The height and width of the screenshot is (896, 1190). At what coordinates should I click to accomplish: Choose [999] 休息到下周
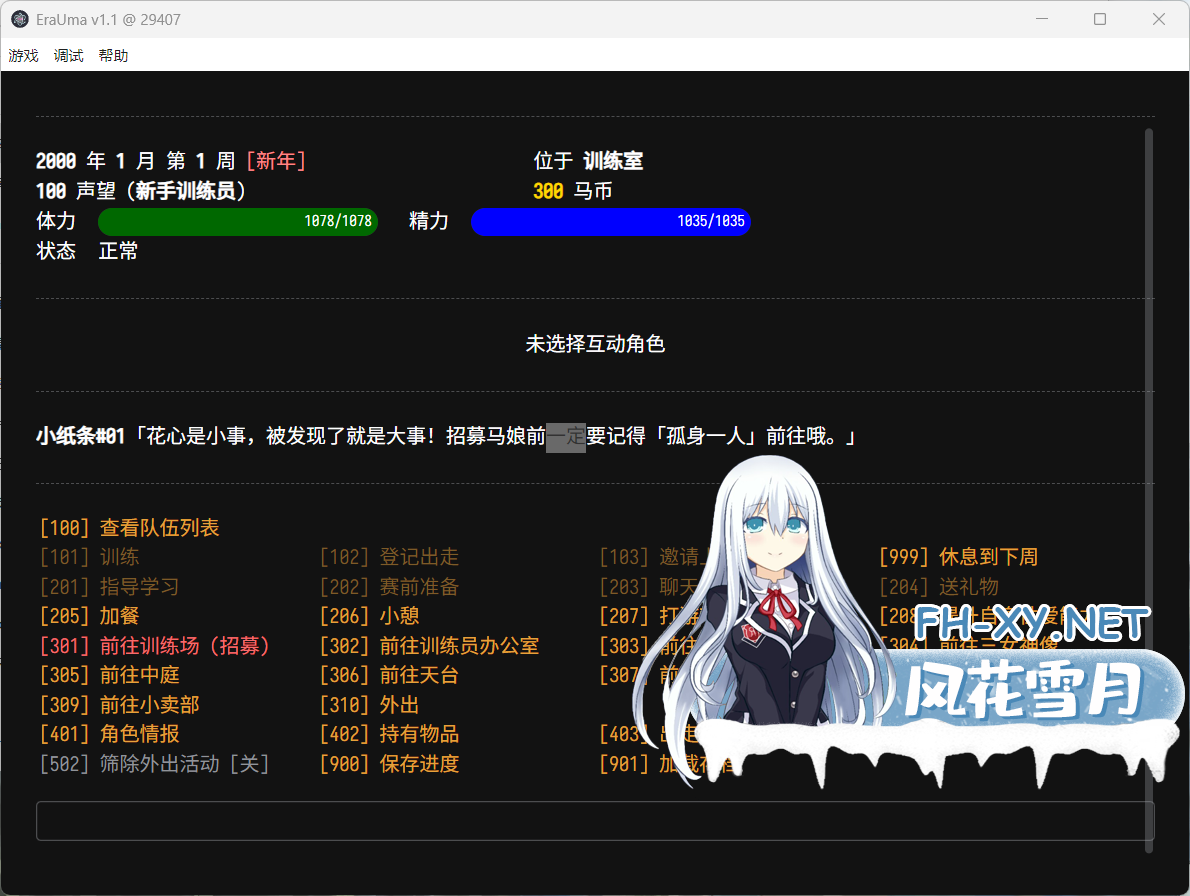[959, 557]
